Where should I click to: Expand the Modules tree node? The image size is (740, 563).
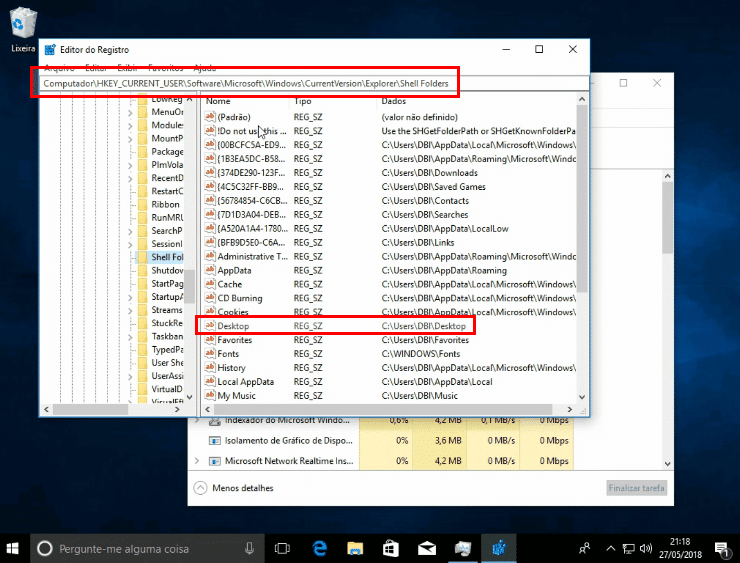[x=130, y=126]
